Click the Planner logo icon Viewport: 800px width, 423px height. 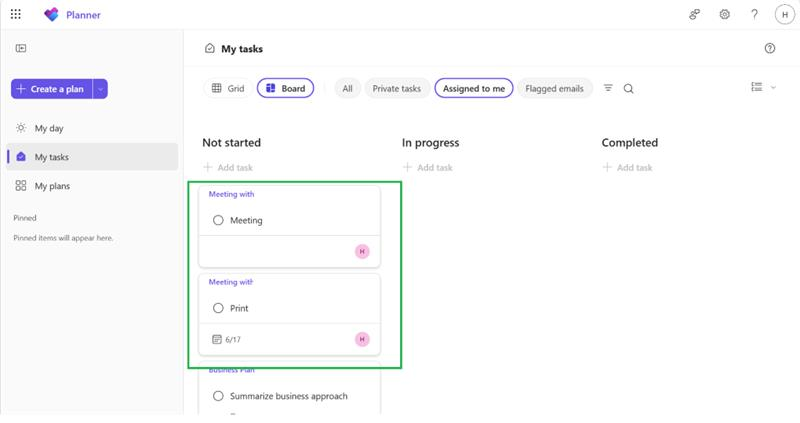(x=51, y=15)
